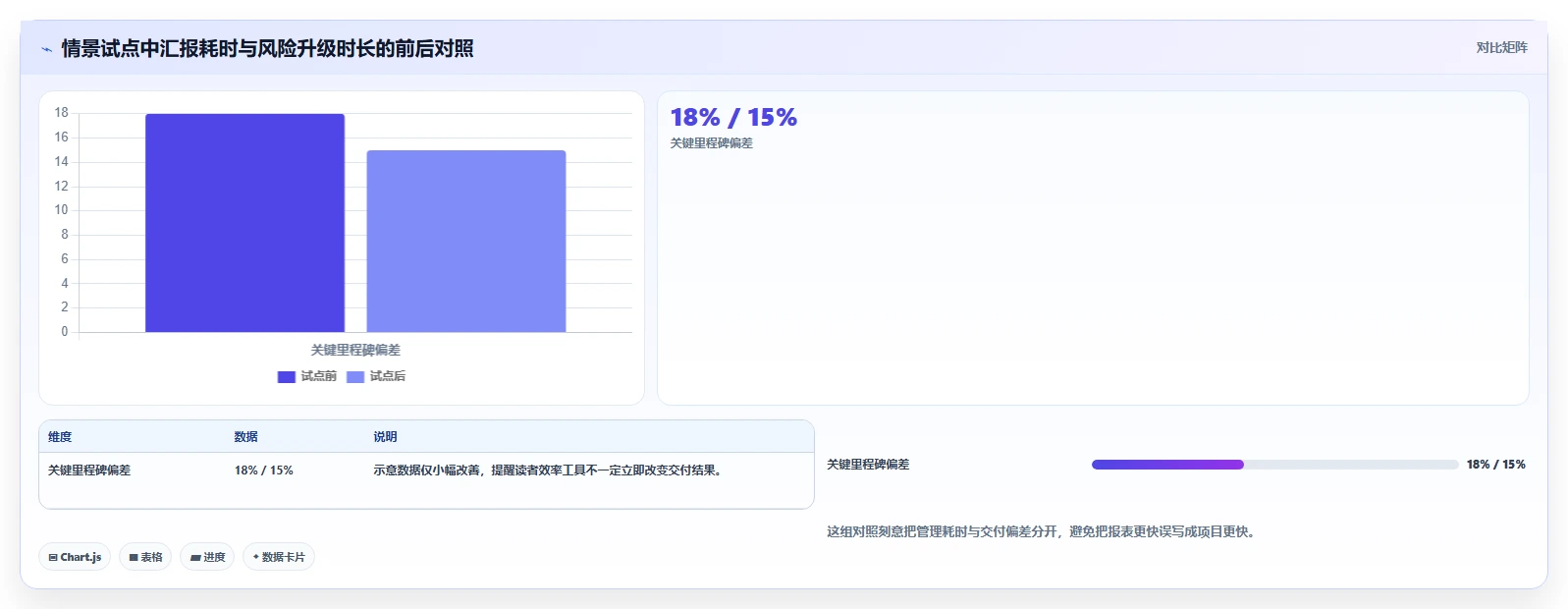1568x609 pixels.
Task: Click the y-axis label 18
Action: (61, 113)
